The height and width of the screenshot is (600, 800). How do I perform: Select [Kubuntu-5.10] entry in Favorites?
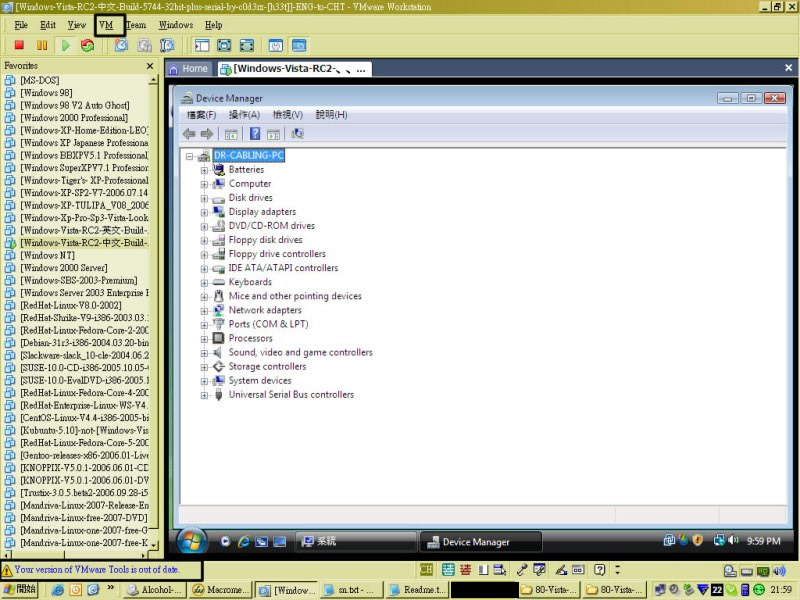click(x=84, y=430)
